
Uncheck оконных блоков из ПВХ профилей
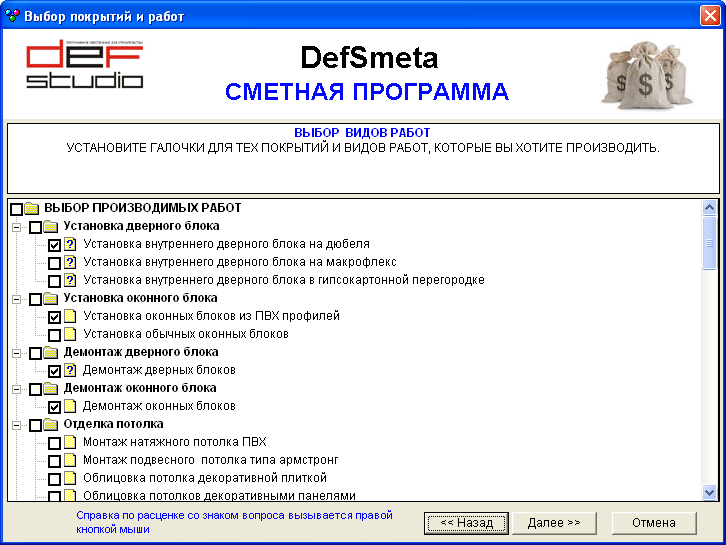pyautogui.click(x=55, y=317)
